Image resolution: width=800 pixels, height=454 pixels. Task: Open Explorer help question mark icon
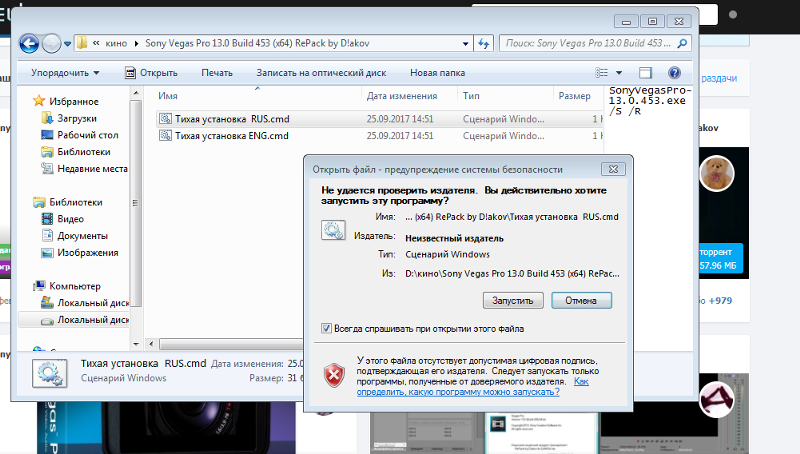(674, 73)
